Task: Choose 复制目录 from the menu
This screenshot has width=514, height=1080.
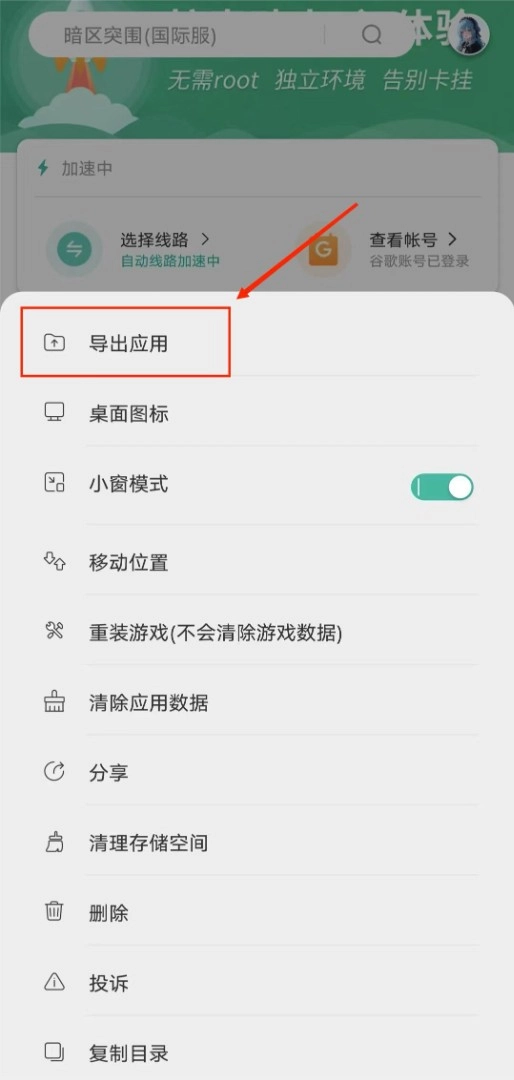Action: pyautogui.click(x=256, y=1052)
